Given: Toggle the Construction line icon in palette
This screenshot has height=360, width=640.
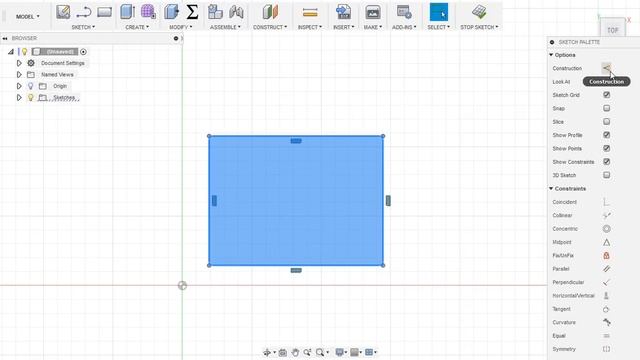Looking at the screenshot, I should tap(607, 68).
